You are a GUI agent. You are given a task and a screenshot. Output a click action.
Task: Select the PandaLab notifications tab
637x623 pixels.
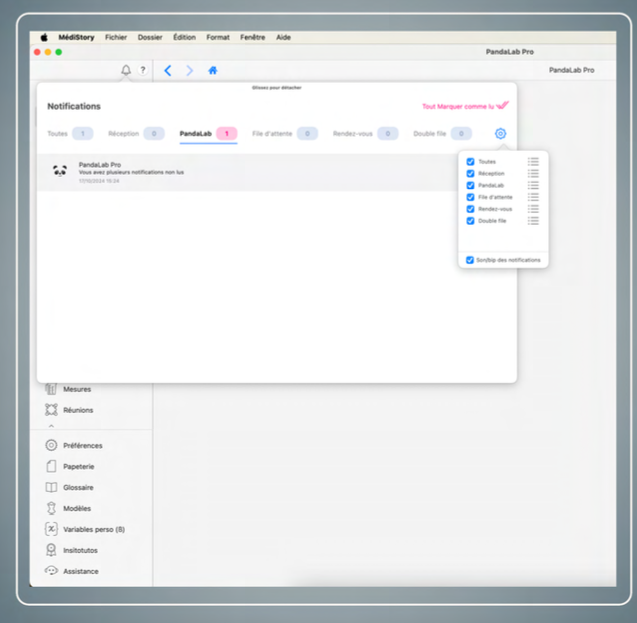pos(208,134)
